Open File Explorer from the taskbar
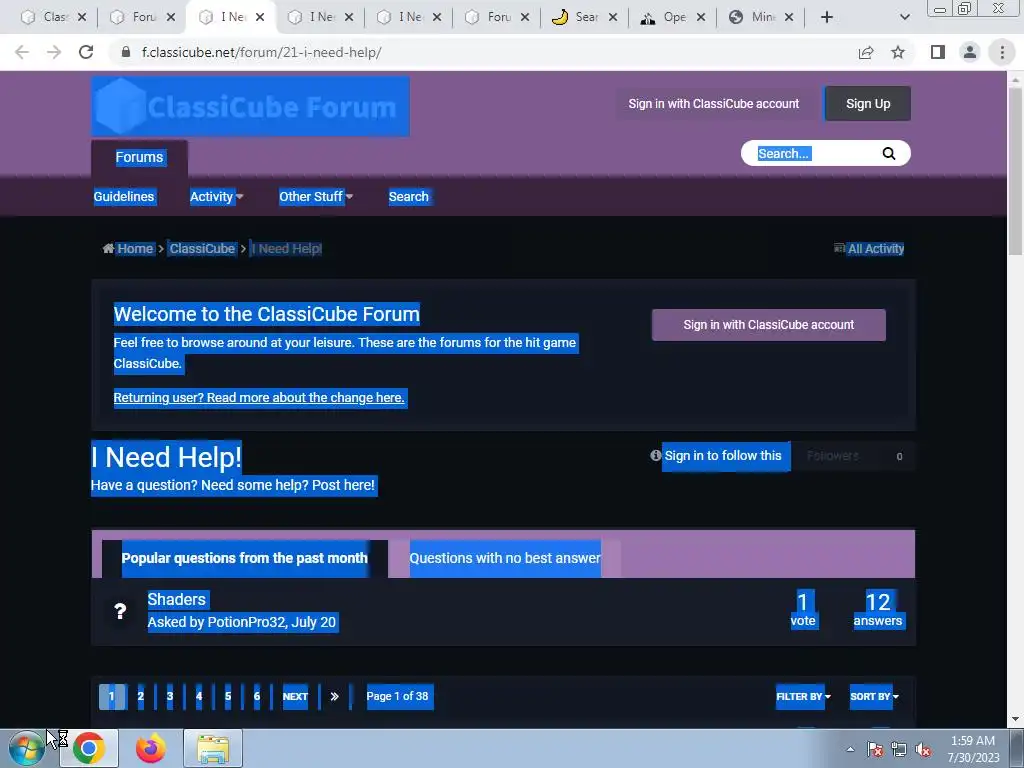The width and height of the screenshot is (1024, 768). 213,748
